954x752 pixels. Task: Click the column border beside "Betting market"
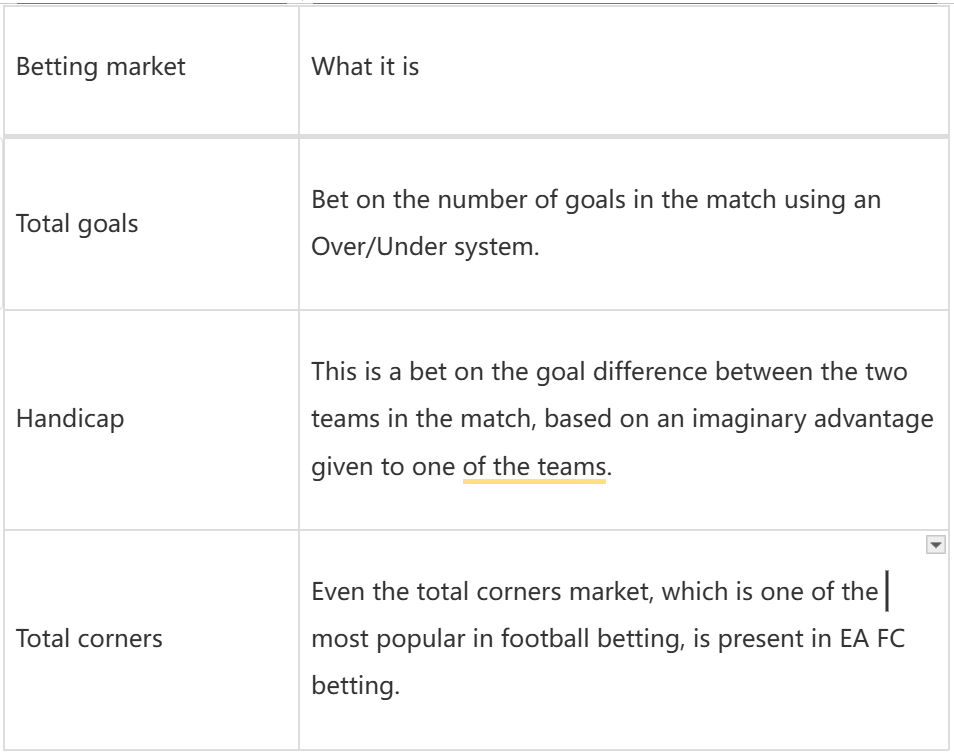coord(299,67)
